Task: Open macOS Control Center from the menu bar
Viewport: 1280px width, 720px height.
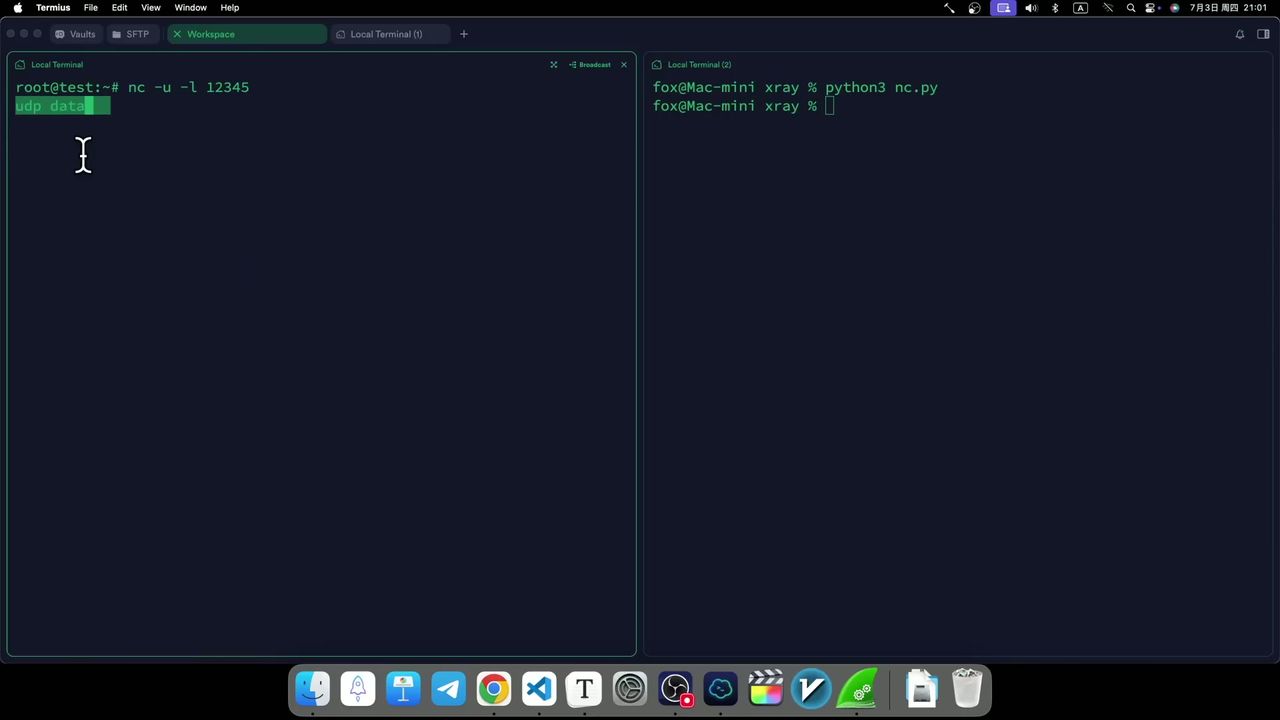Action: tap(1152, 8)
